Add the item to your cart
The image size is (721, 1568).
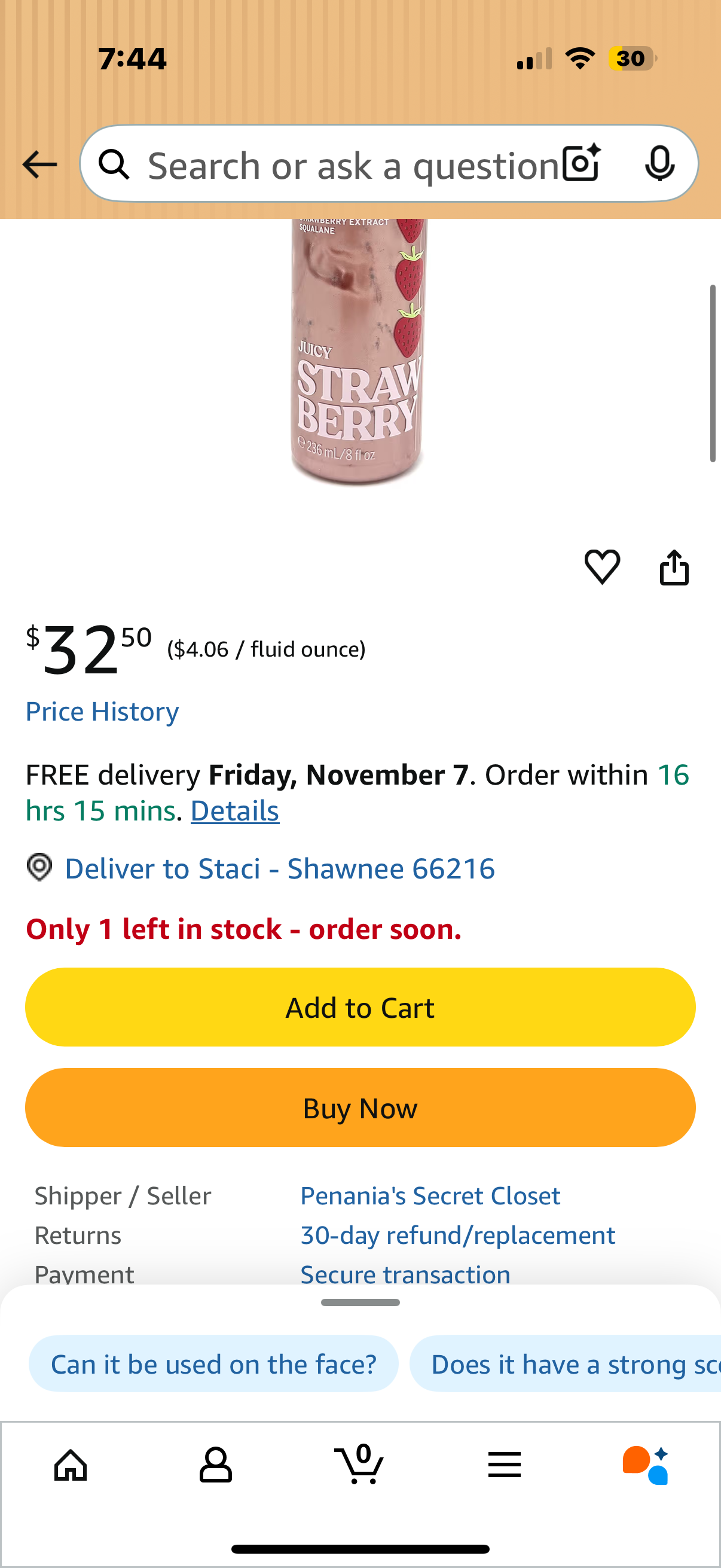(360, 1007)
